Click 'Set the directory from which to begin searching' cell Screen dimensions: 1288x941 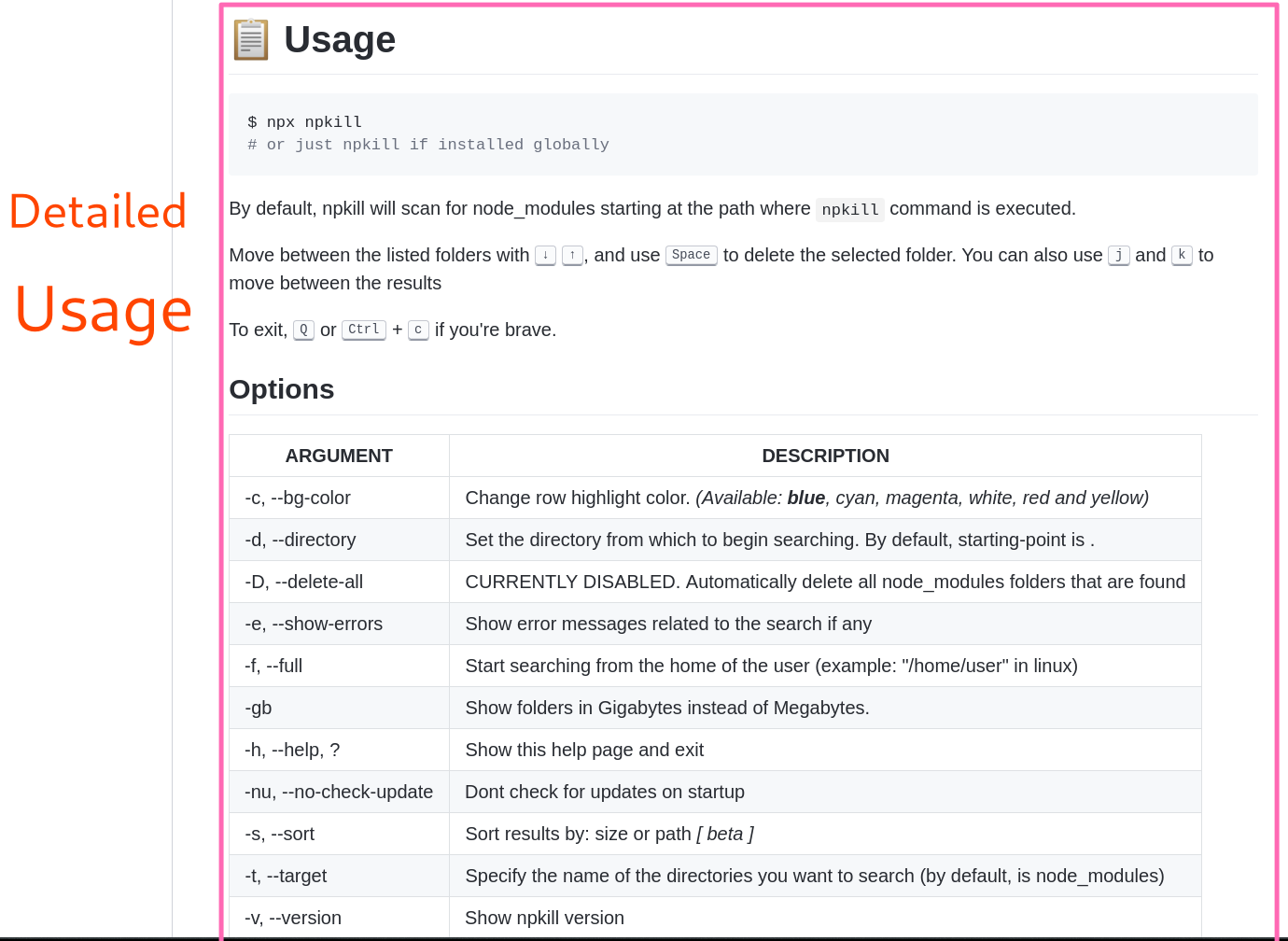pyautogui.click(x=826, y=540)
